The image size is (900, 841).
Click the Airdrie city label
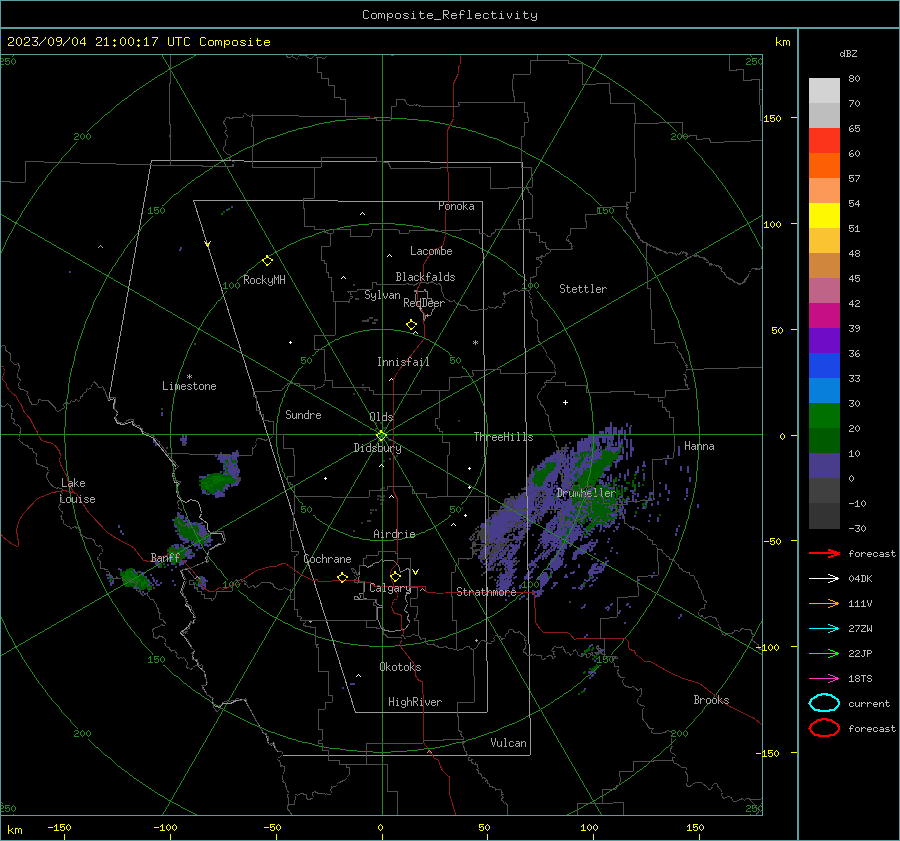point(394,534)
